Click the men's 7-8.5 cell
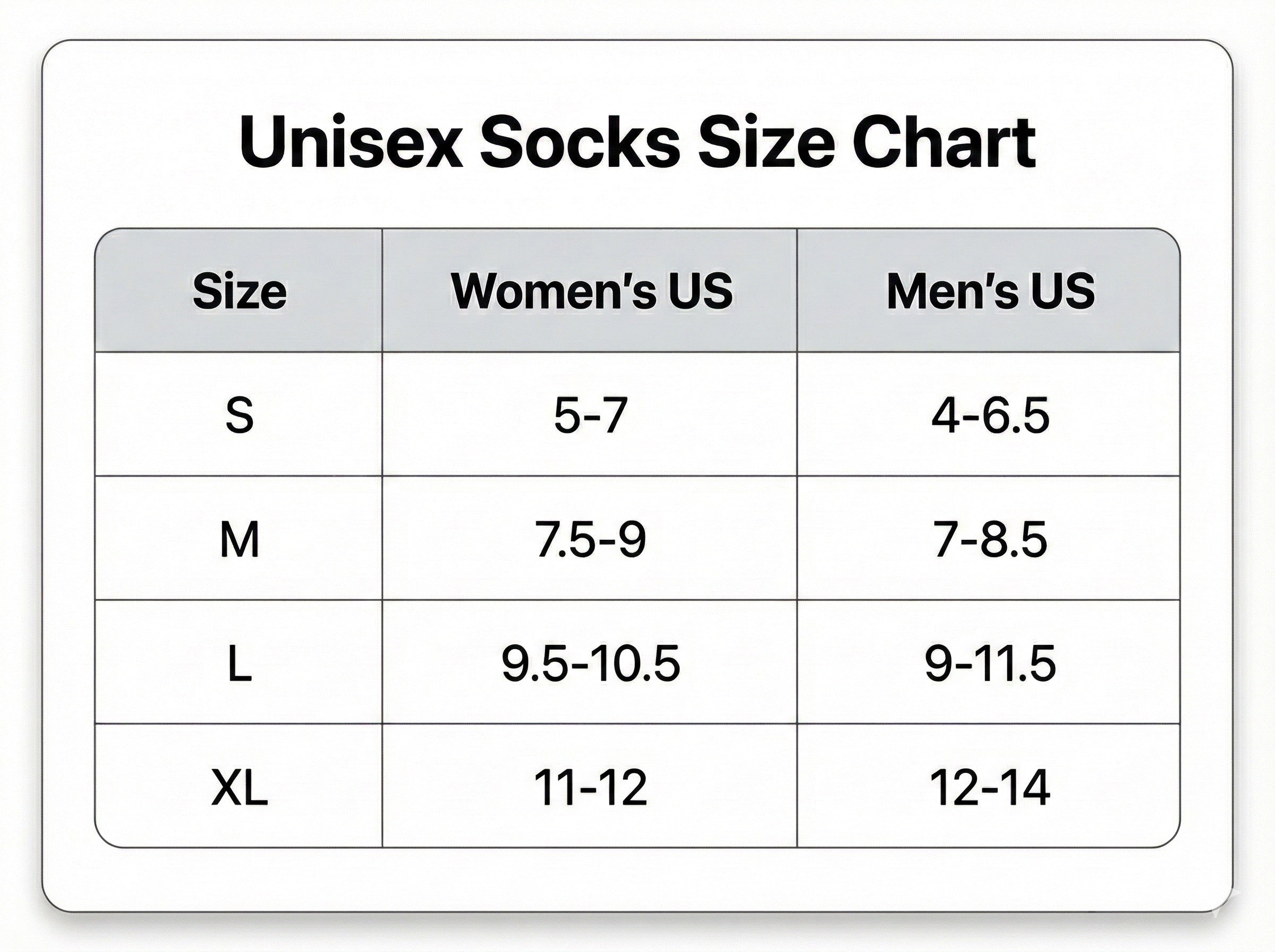1275x952 pixels. tap(990, 540)
